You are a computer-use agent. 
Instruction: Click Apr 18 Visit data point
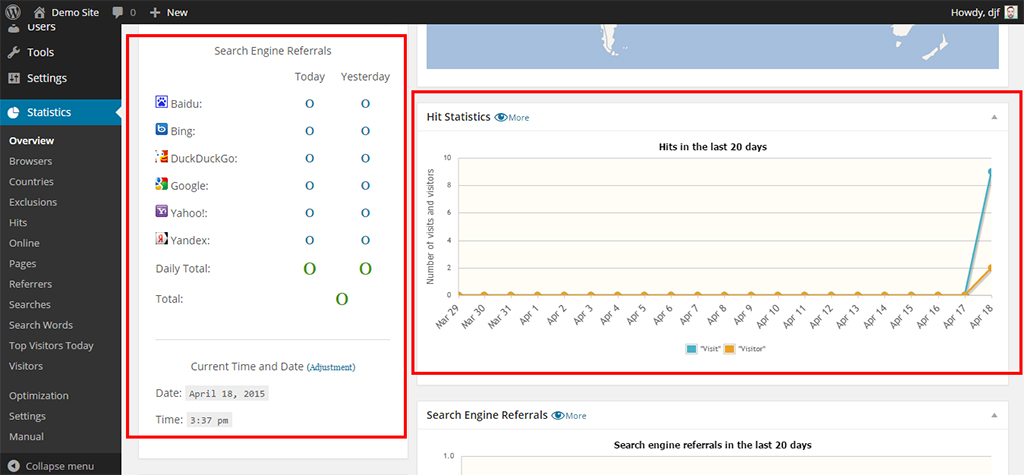pyautogui.click(x=990, y=172)
